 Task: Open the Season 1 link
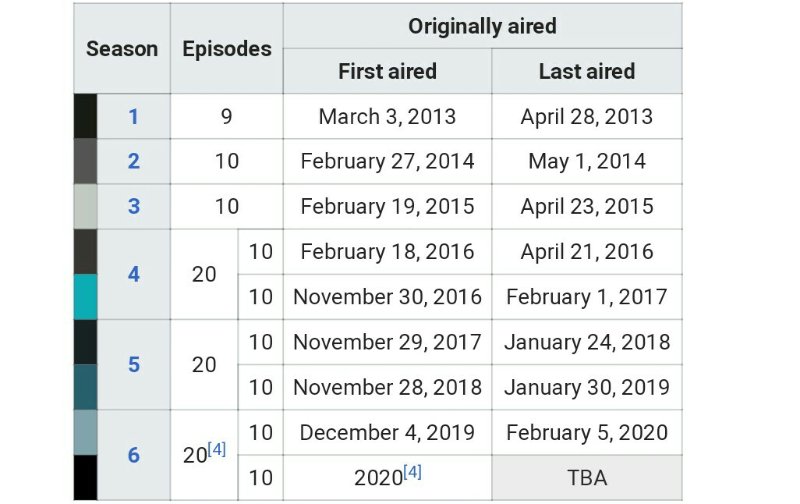[134, 117]
